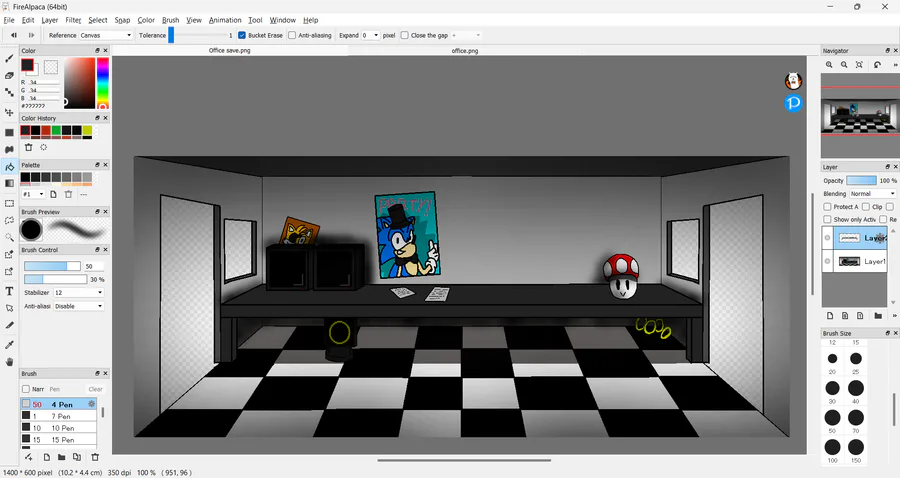The height and width of the screenshot is (478, 900).
Task: Open the Expand pixel value dropdown
Action: tap(370, 35)
